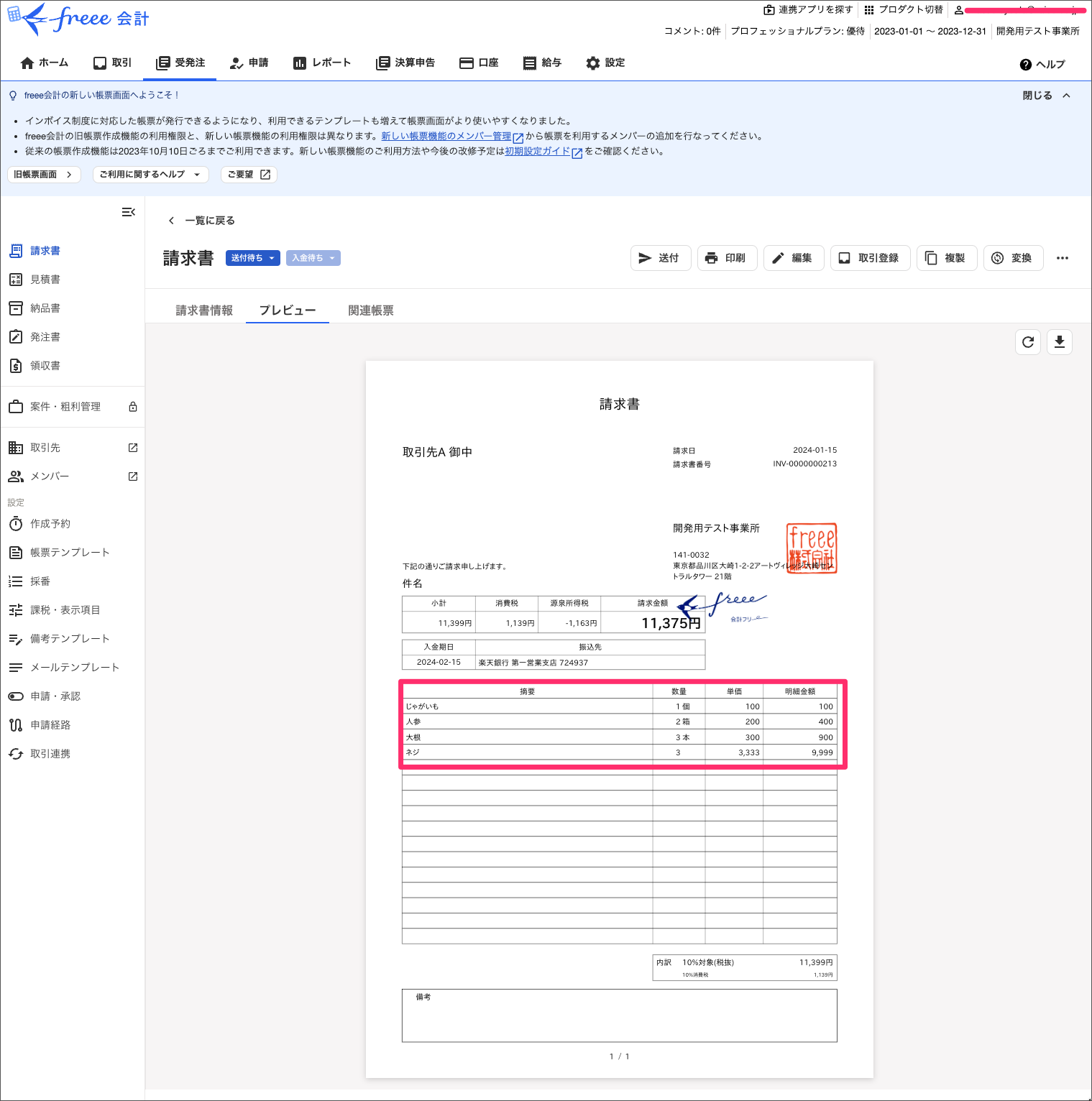Viewport: 1092px width, 1101px height.
Task: Open the 設定 menu
Action: pyautogui.click(x=605, y=63)
